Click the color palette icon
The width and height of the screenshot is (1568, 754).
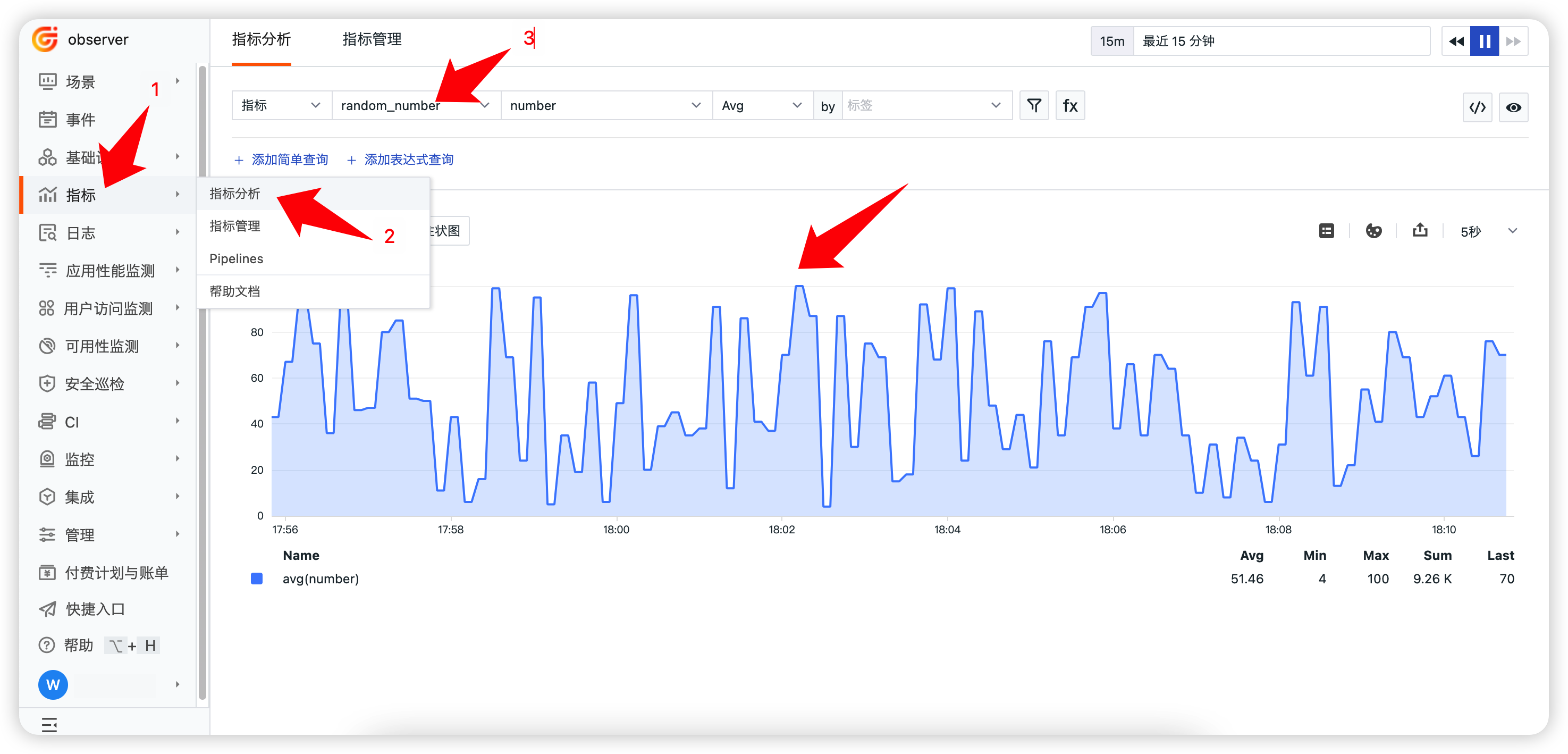[1373, 231]
